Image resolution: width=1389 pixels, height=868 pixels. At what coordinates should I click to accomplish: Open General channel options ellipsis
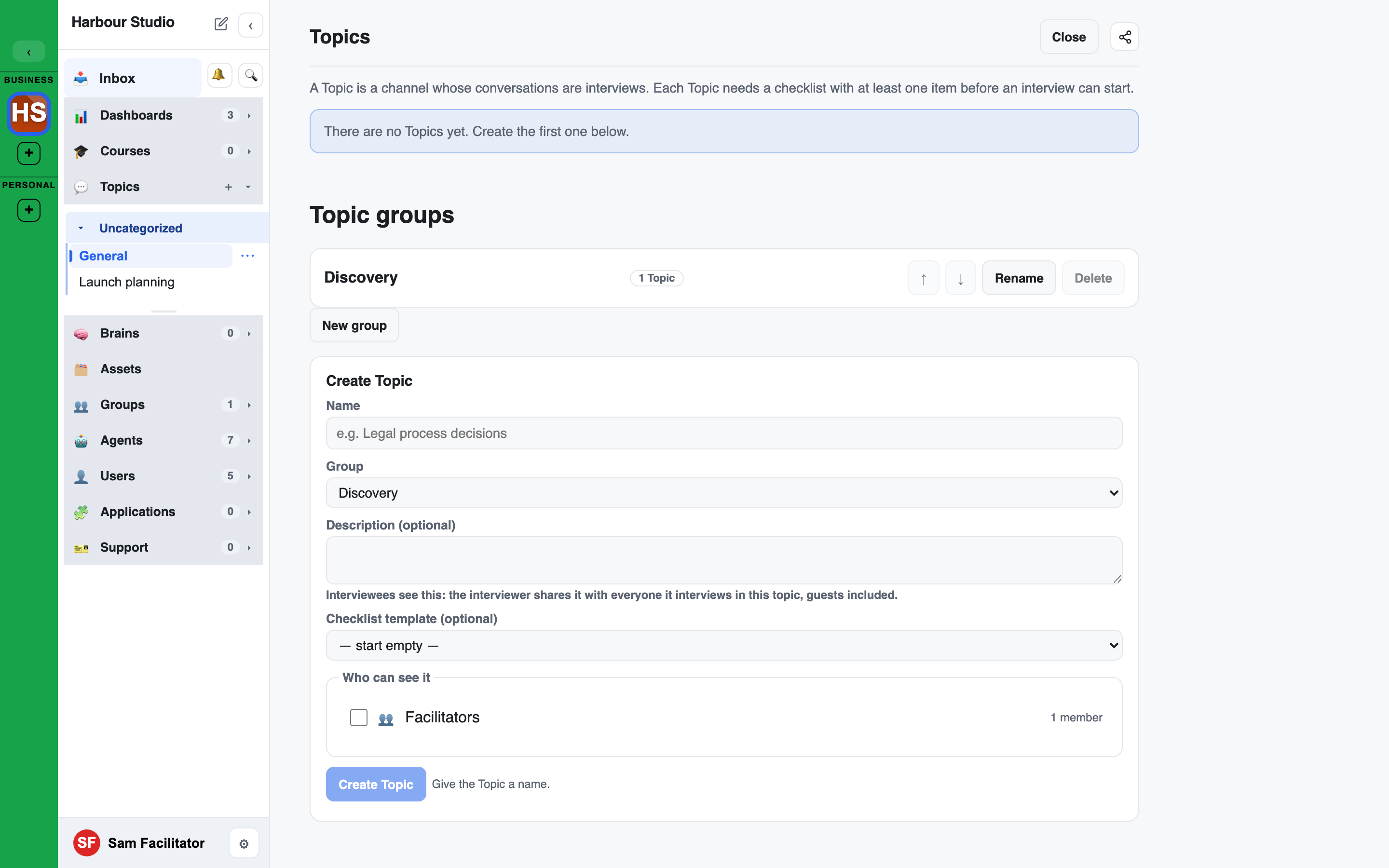(x=247, y=256)
